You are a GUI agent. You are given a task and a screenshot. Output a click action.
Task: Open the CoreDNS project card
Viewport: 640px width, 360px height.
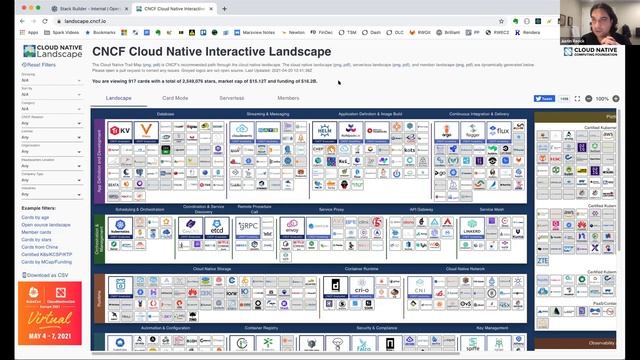click(190, 228)
